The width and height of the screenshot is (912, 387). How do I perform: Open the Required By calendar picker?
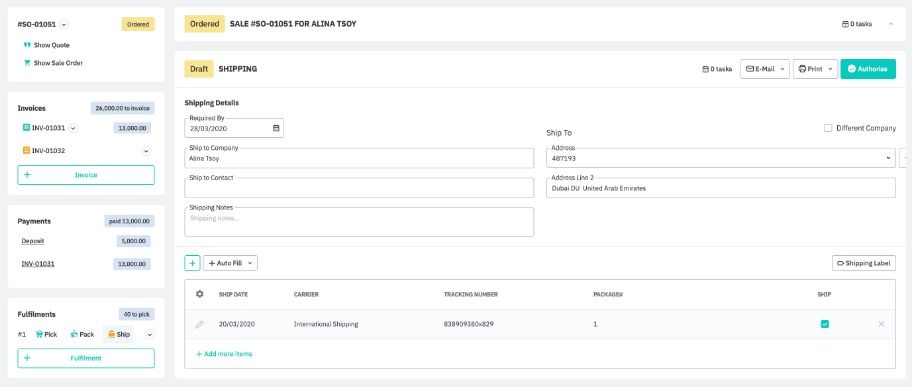click(x=276, y=128)
